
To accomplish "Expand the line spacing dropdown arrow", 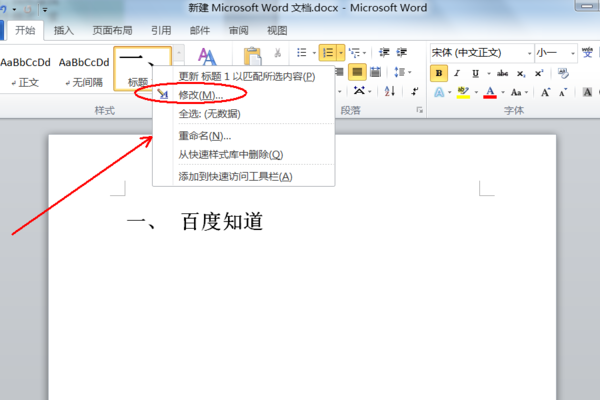I will (410, 72).
